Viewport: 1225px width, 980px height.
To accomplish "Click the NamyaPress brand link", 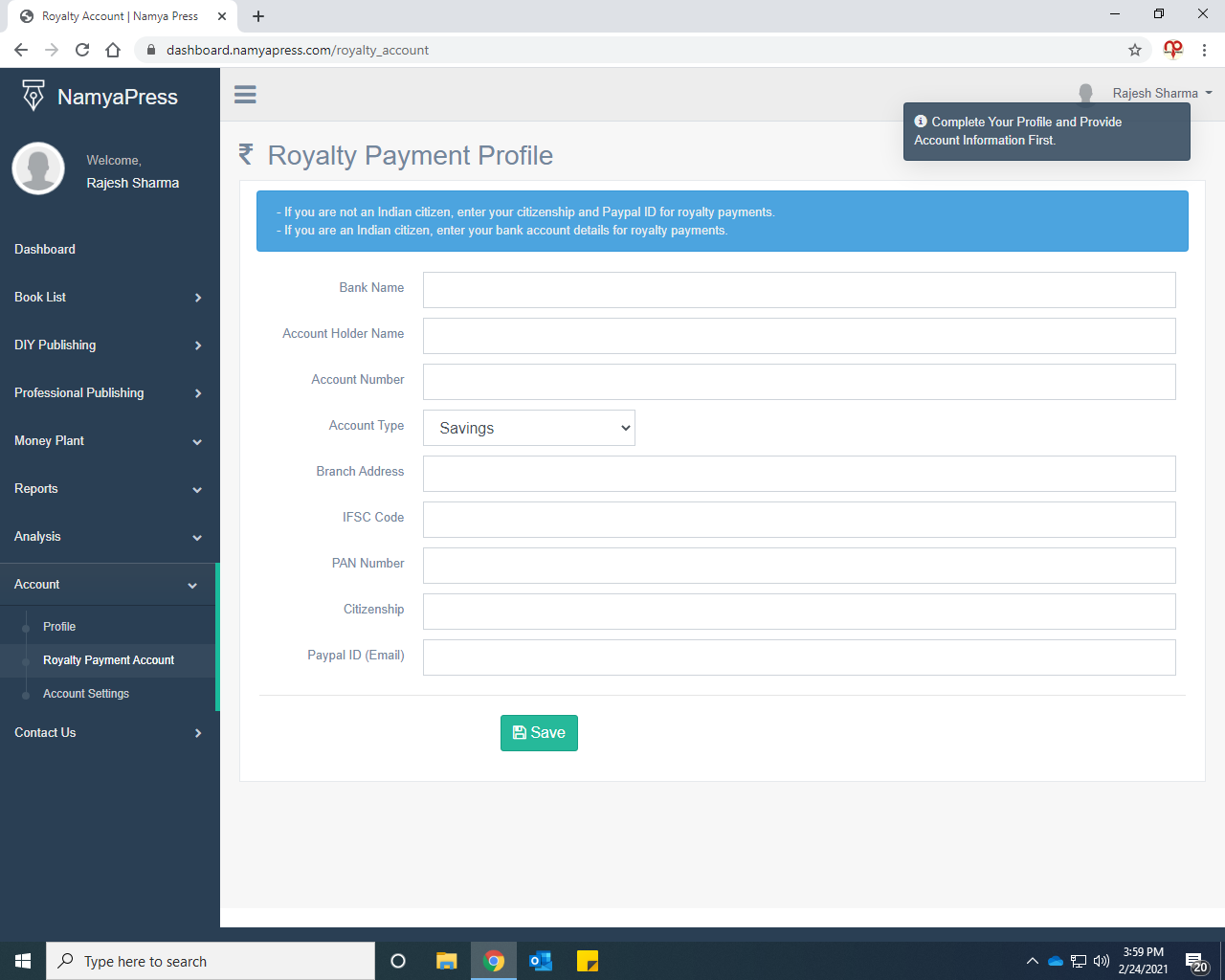I will pyautogui.click(x=117, y=97).
